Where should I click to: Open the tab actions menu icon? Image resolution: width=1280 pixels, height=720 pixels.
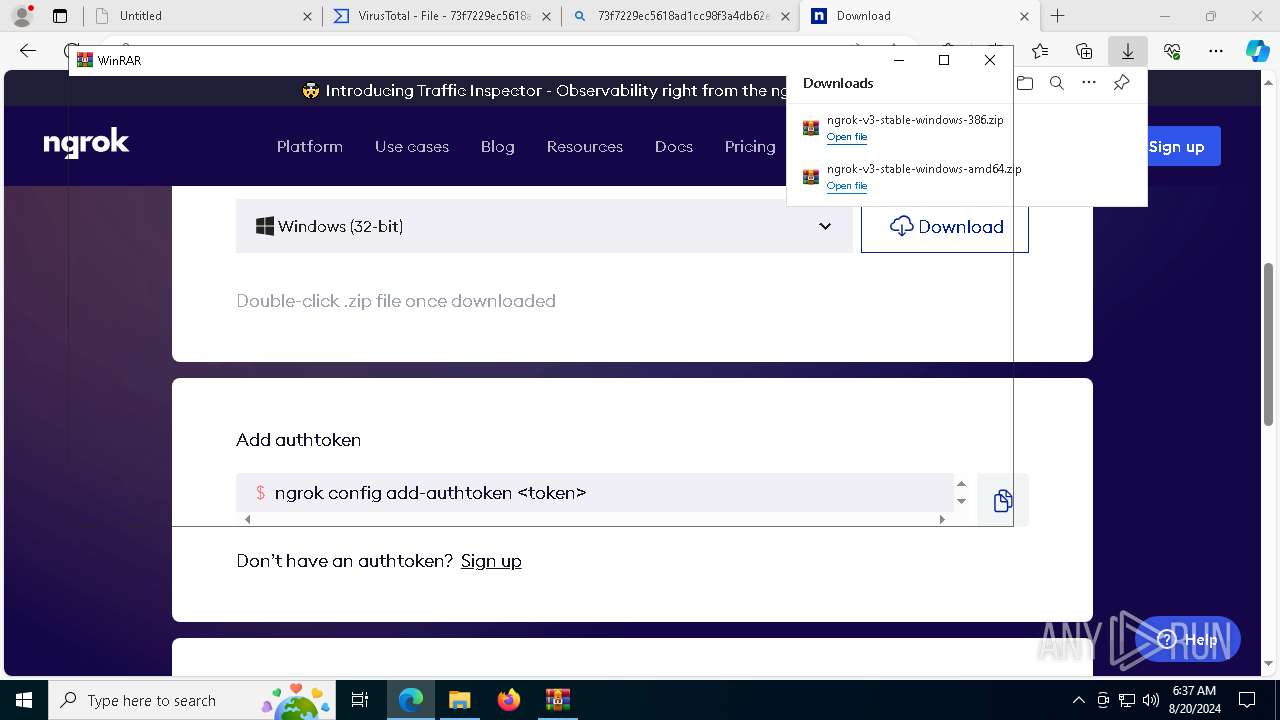[60, 16]
